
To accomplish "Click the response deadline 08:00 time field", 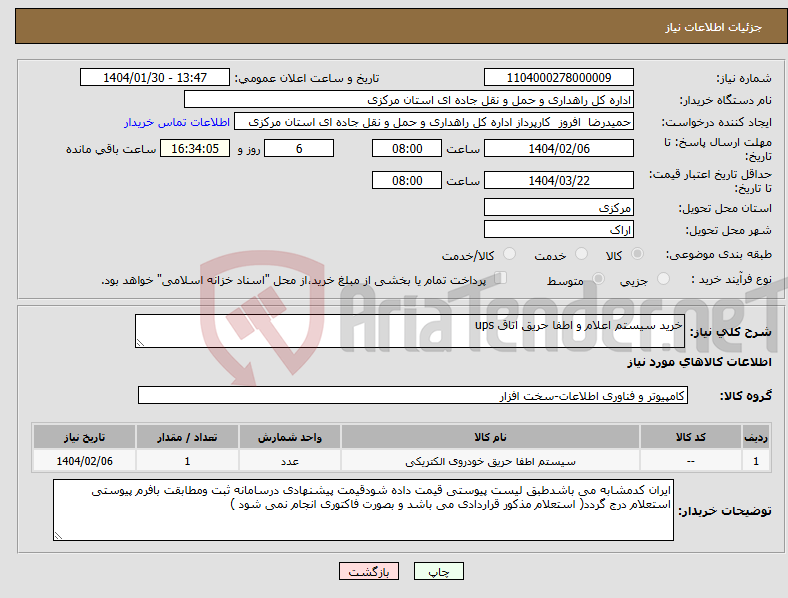I will point(407,148).
